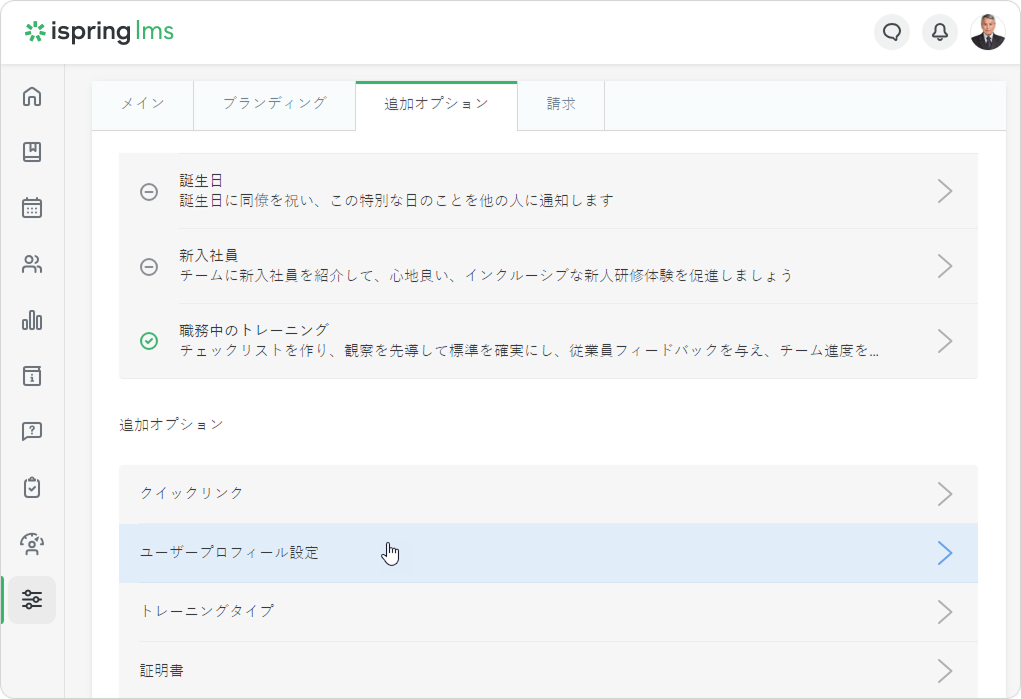Open トレーニングタイプ option
Viewport: 1021px width, 699px height.
207,611
